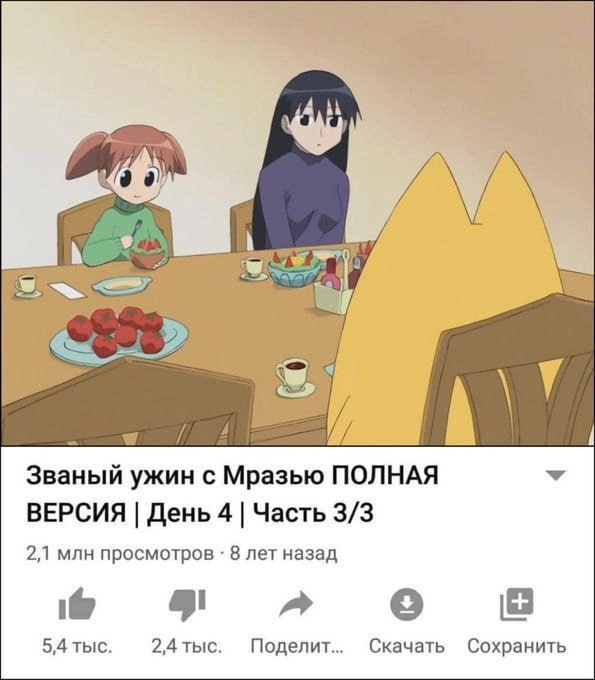Tap the share arrow icon
The width and height of the screenshot is (595, 680).
(297, 604)
